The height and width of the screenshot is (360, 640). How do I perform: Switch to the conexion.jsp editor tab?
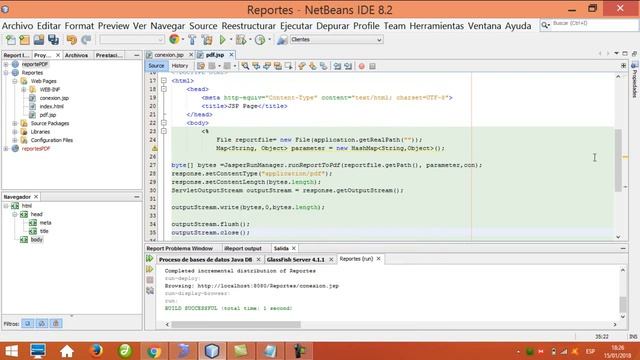pyautogui.click(x=169, y=55)
